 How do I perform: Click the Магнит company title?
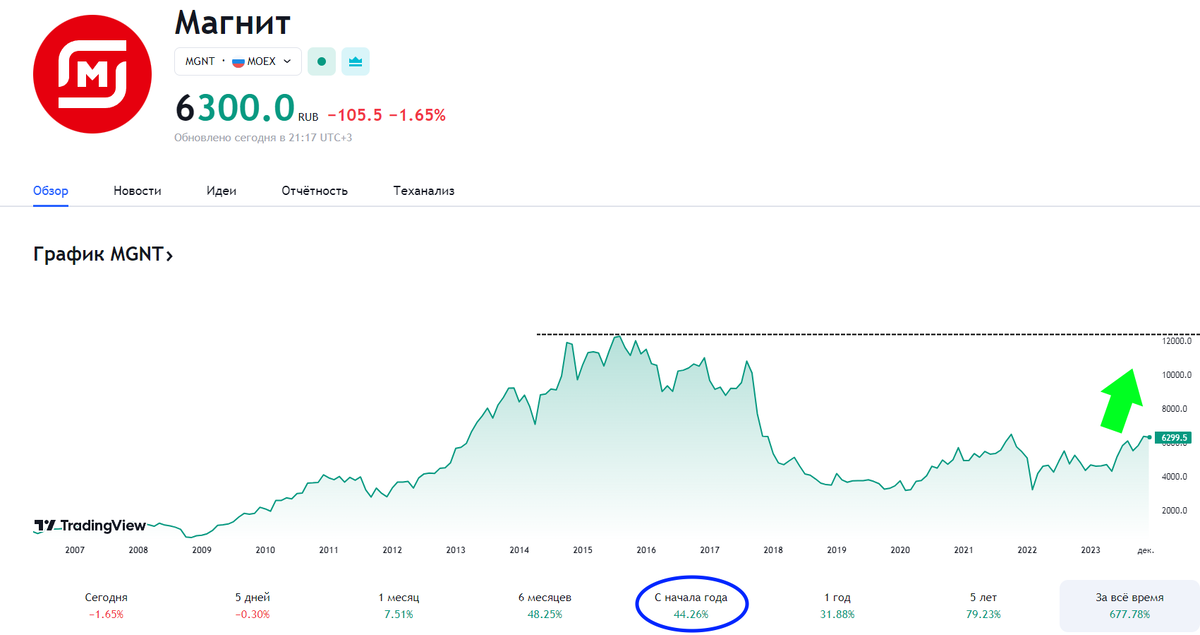232,21
